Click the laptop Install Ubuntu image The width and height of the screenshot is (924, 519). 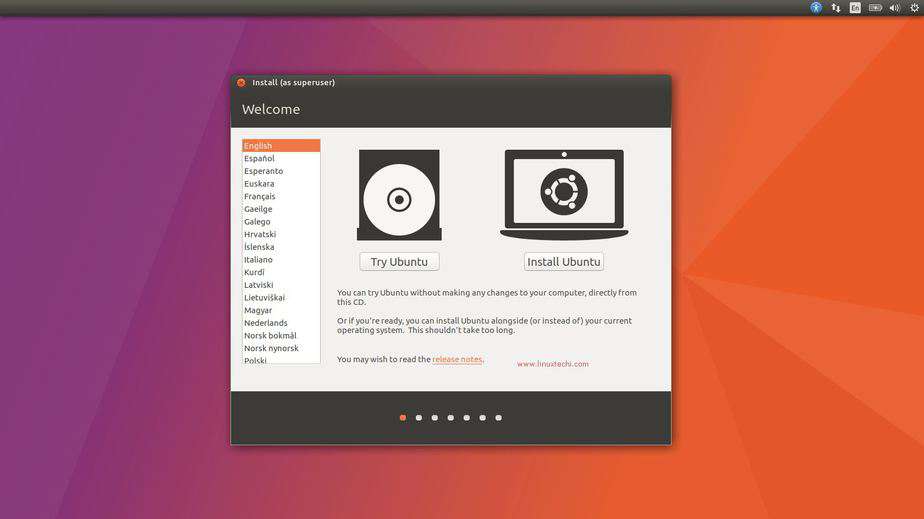coord(564,194)
